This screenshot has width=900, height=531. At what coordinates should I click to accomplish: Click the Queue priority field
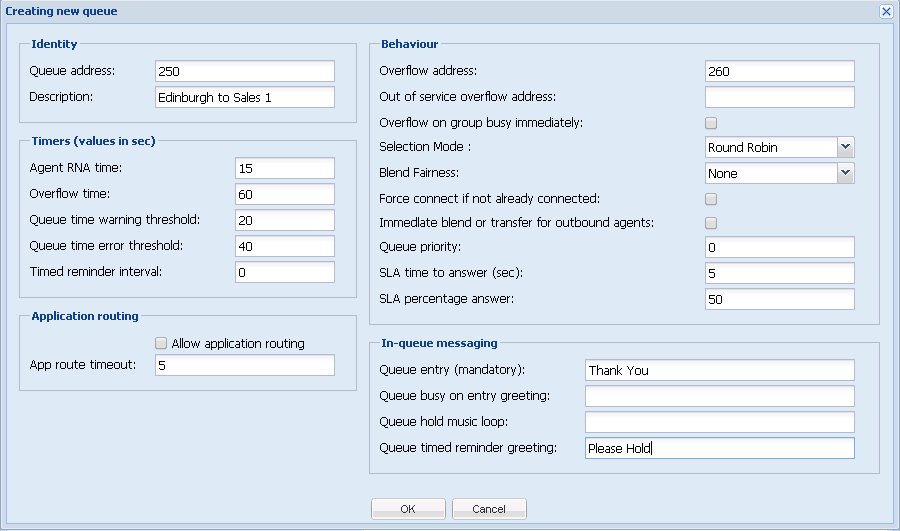pyautogui.click(x=779, y=247)
